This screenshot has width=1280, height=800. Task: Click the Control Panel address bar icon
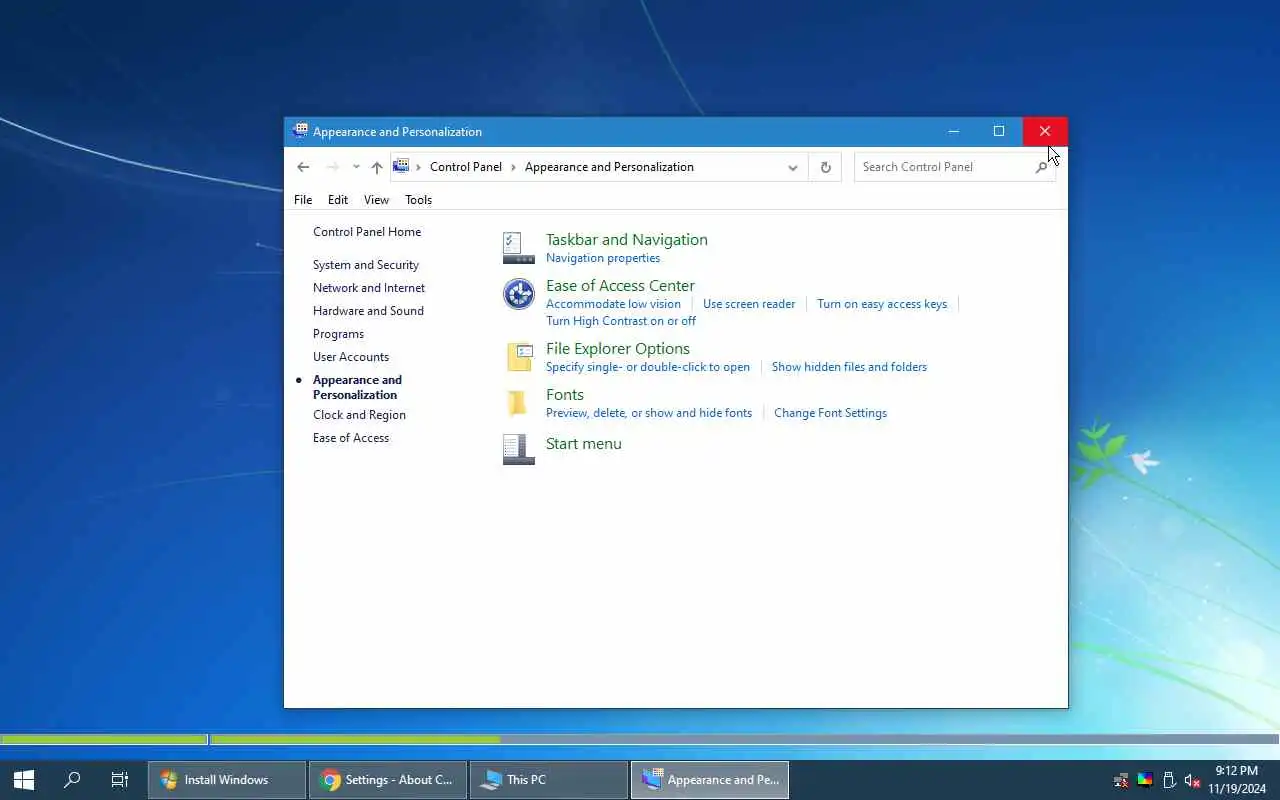tap(401, 166)
